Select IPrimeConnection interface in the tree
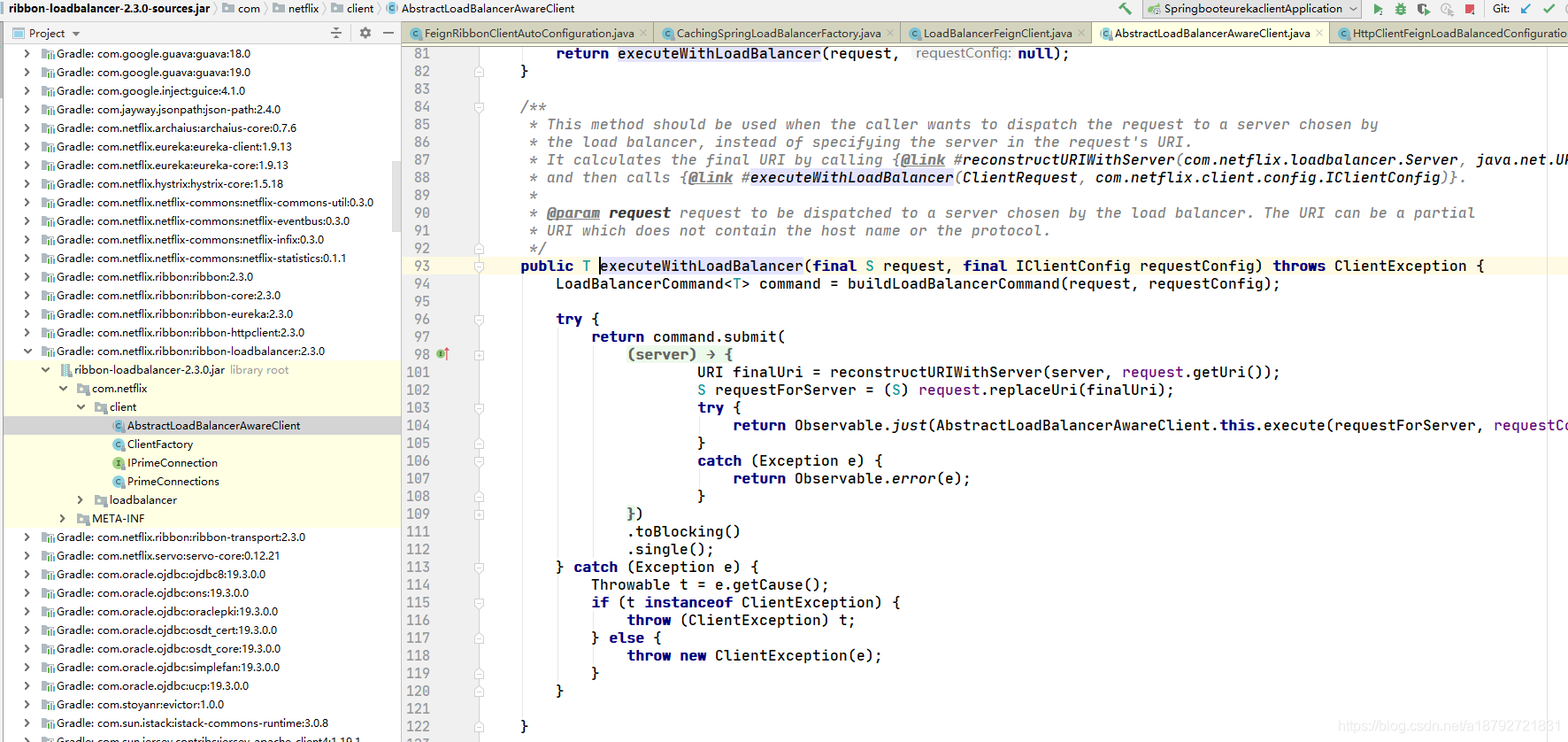The image size is (1568, 742). point(172,463)
